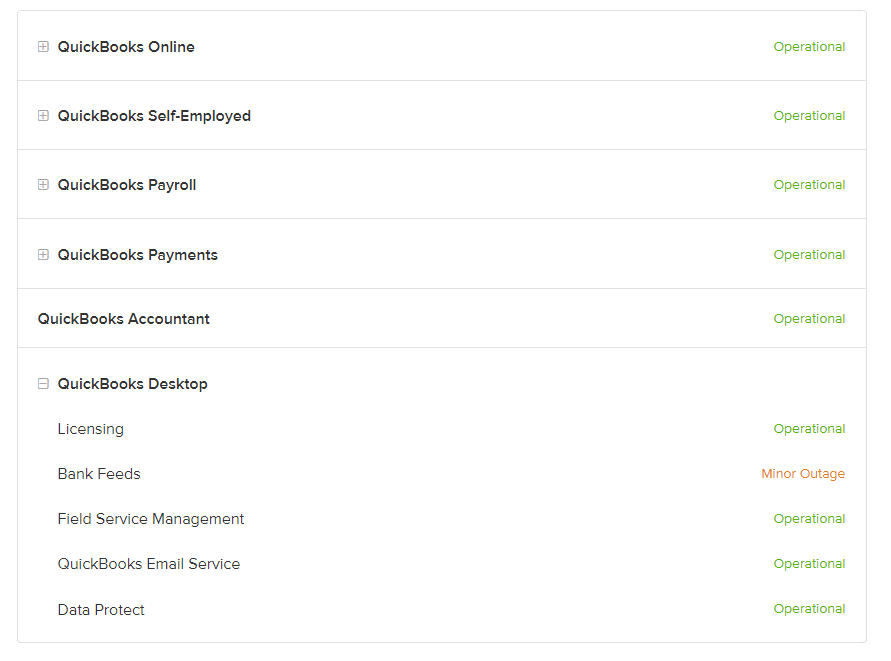Viewport: 891px width, 661px height.
Task: Expand the QuickBooks Self-Employed plus icon
Action: pyautogui.click(x=43, y=116)
